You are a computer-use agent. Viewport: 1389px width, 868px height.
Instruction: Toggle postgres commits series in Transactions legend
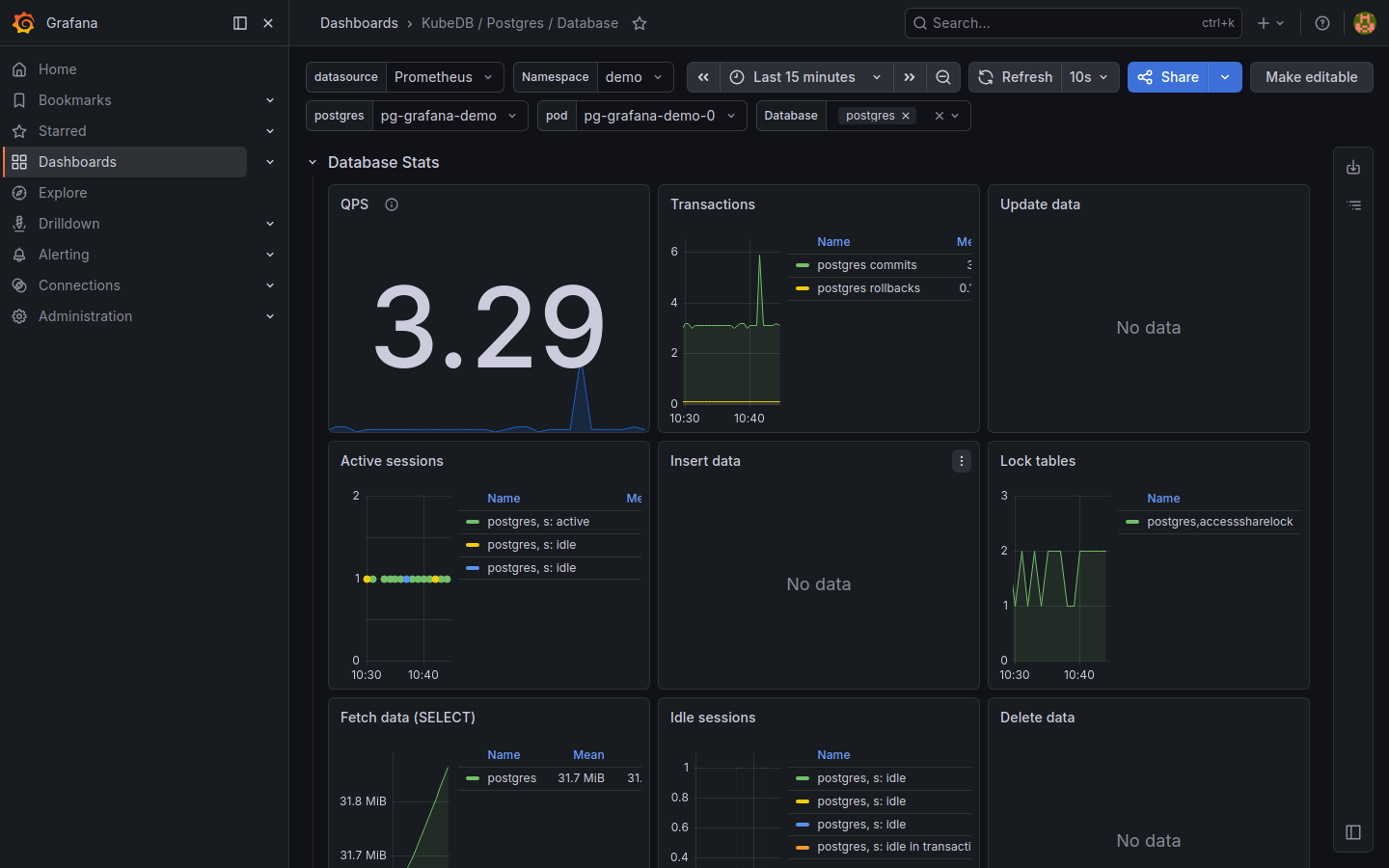click(x=866, y=265)
